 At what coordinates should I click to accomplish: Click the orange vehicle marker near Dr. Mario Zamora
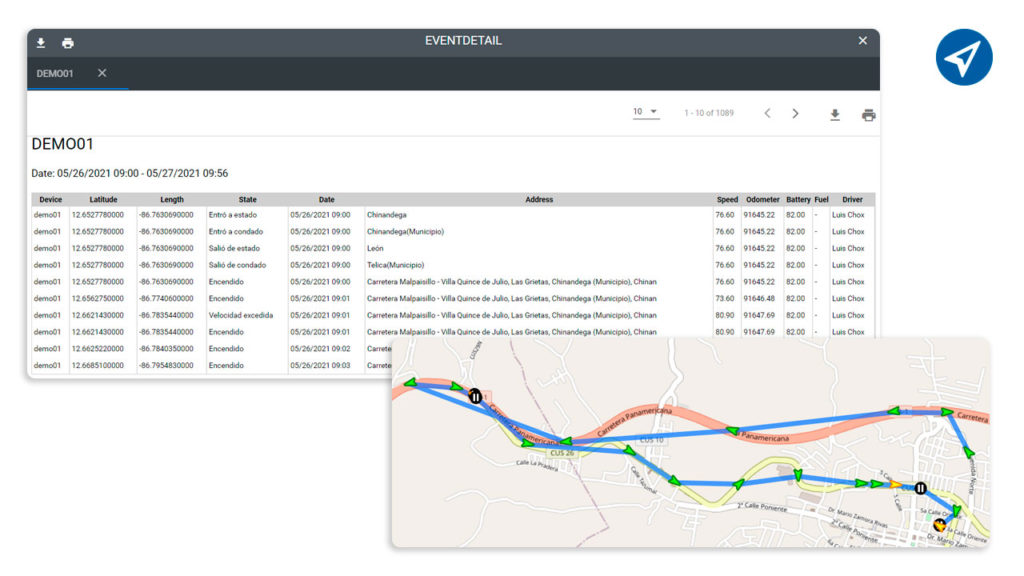tap(939, 524)
